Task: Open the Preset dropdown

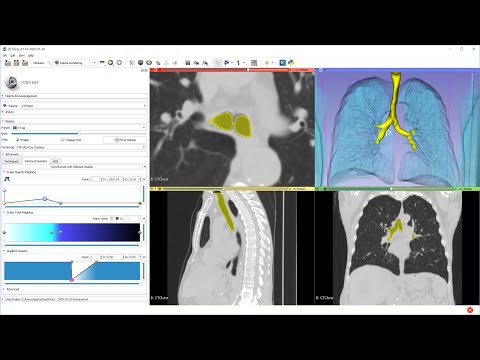Action: (79, 128)
